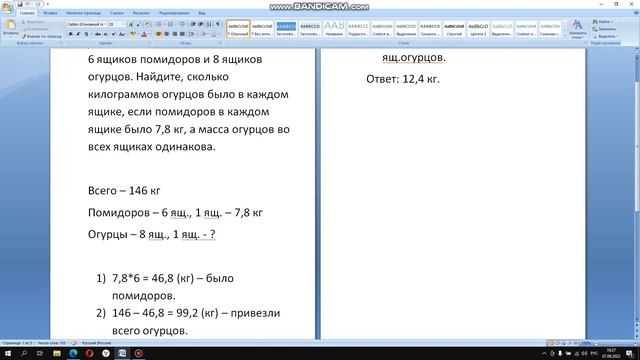Apply the Цитата 2 style
This screenshot has width=640, height=360.
478,29
